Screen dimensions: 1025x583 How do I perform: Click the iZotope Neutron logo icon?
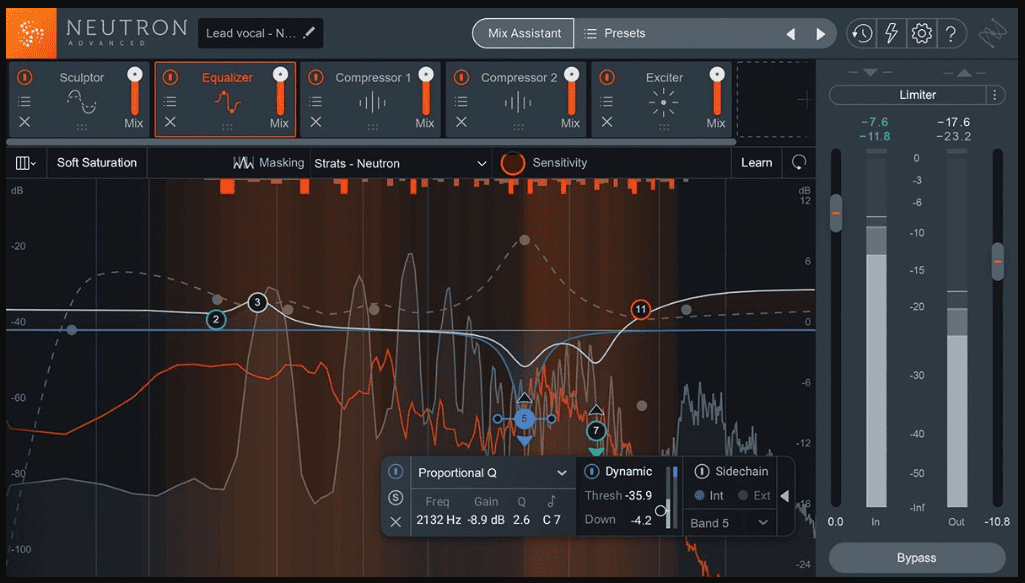[x=31, y=33]
